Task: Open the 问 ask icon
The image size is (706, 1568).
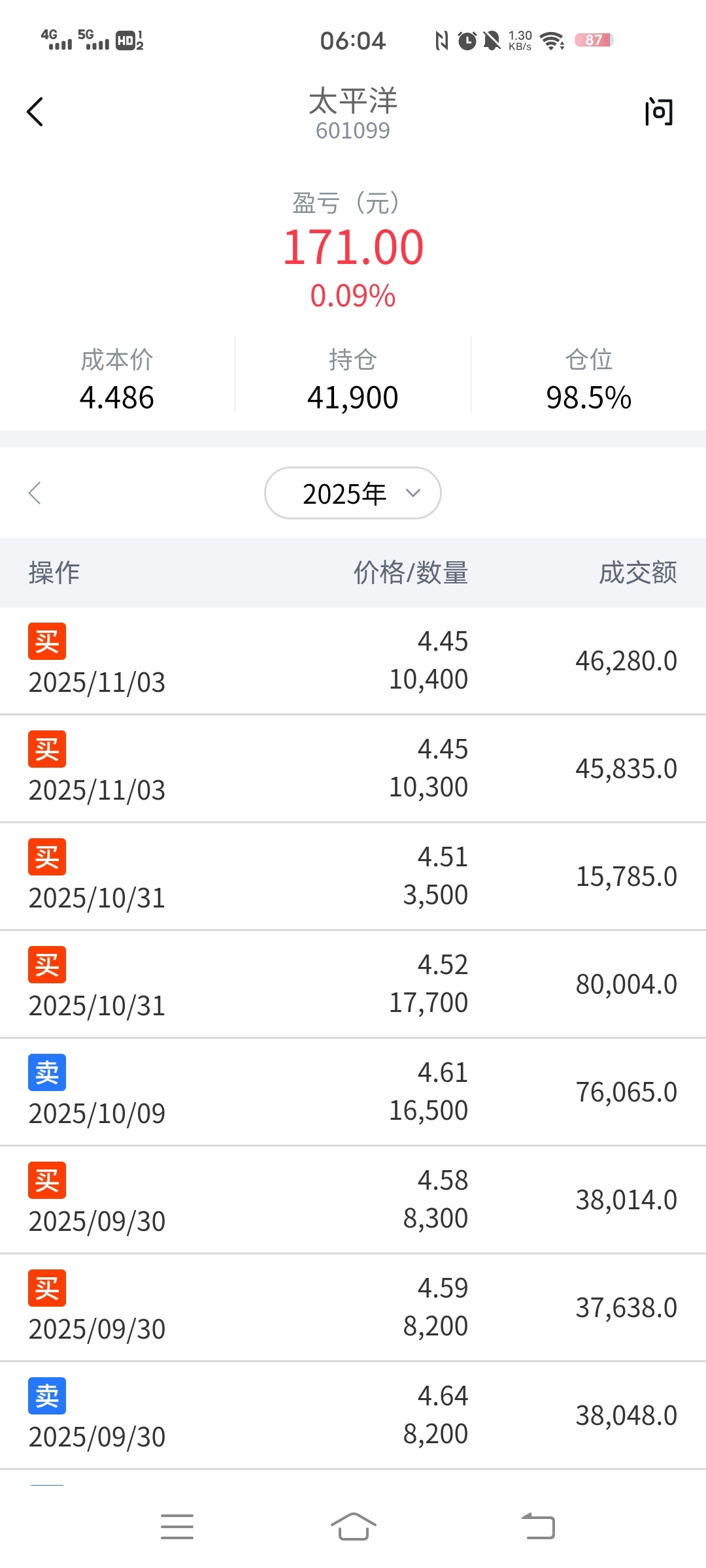Action: pyautogui.click(x=658, y=112)
